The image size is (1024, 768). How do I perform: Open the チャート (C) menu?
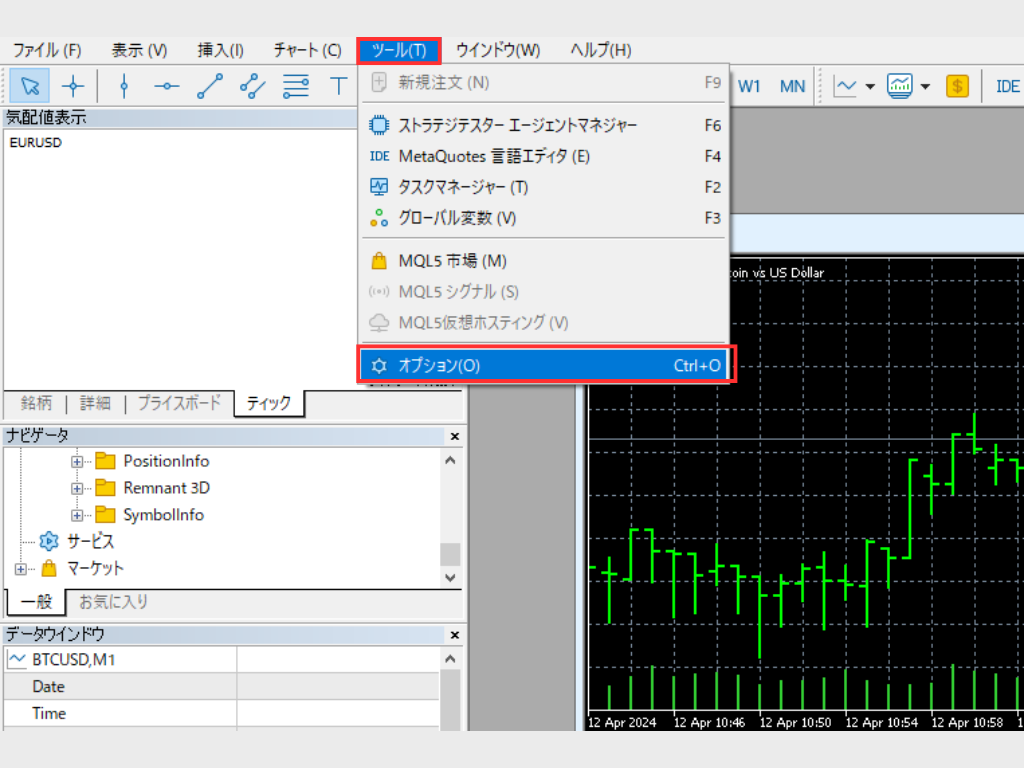click(308, 50)
